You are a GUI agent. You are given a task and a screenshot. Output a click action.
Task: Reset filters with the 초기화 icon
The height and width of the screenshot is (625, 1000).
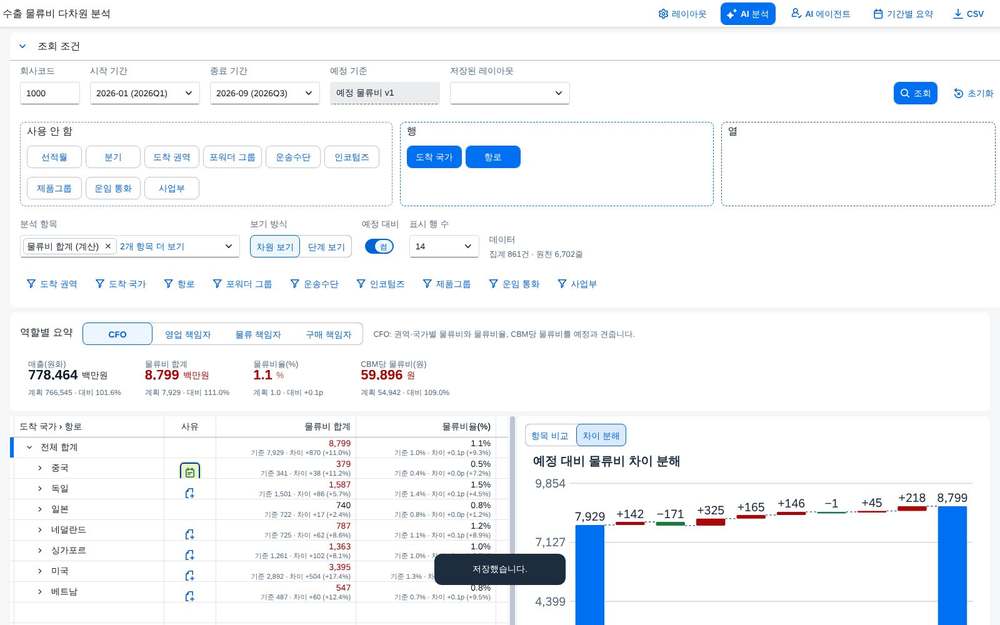(x=958, y=93)
